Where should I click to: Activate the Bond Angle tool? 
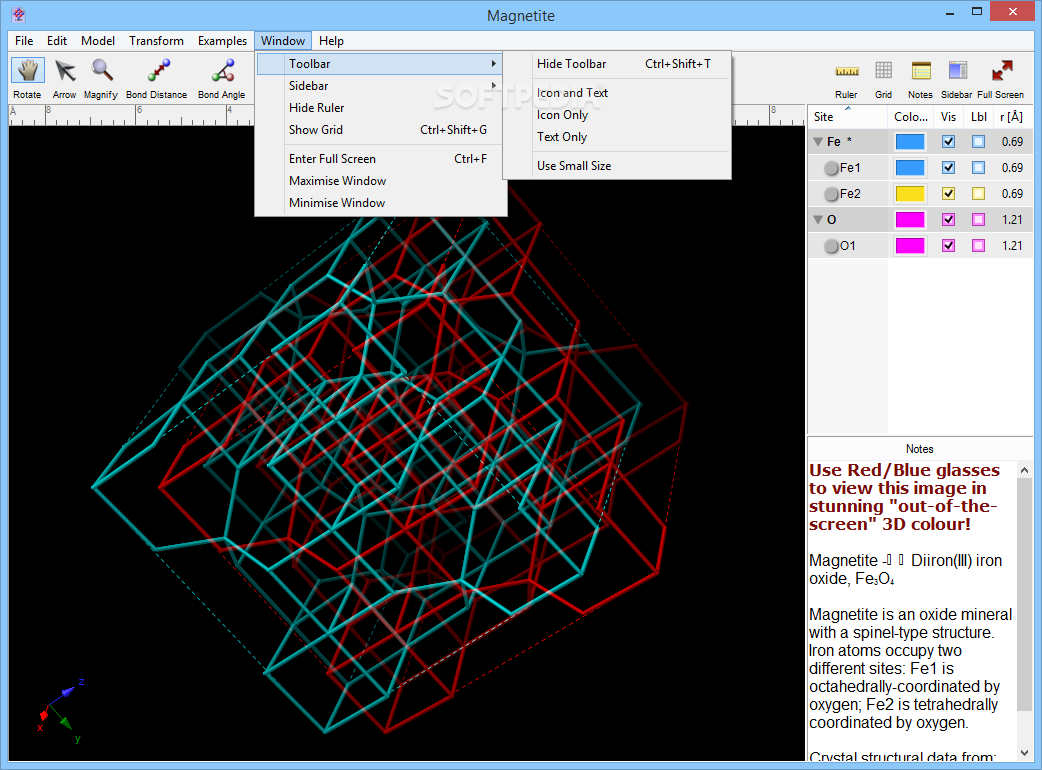tap(222, 79)
